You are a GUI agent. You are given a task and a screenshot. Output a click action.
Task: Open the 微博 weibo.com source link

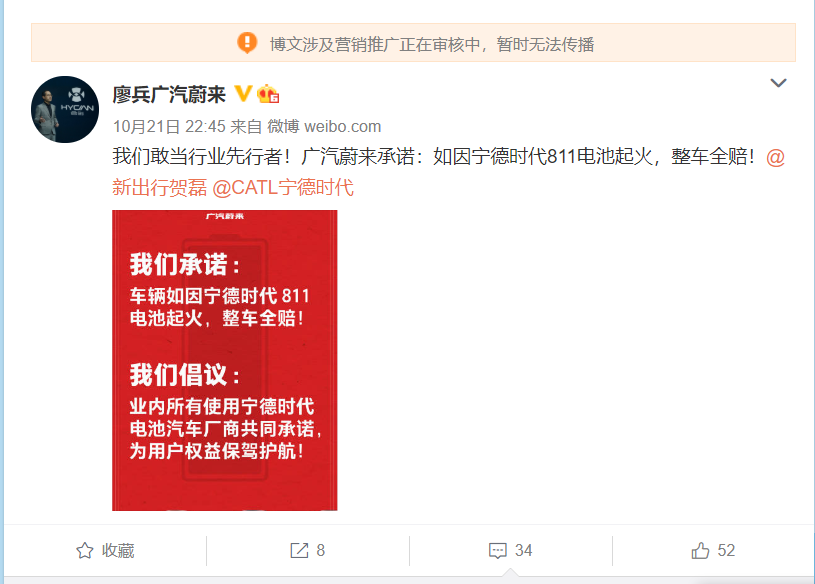(x=324, y=126)
